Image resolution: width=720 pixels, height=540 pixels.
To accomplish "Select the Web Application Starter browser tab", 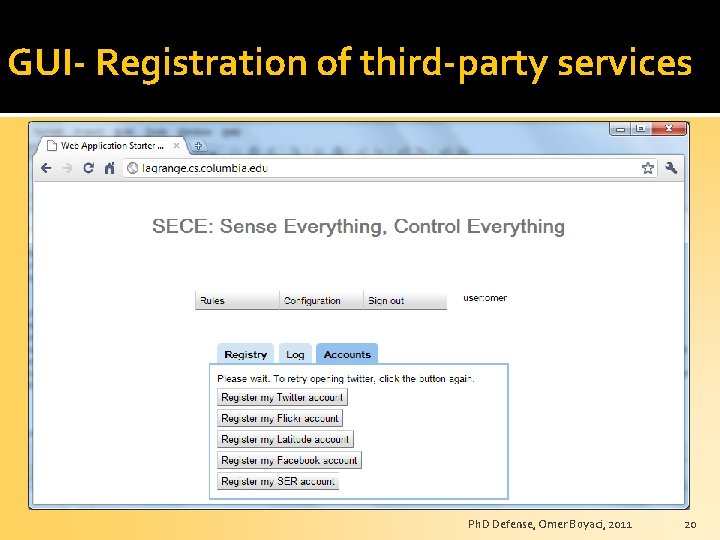I will (112, 146).
